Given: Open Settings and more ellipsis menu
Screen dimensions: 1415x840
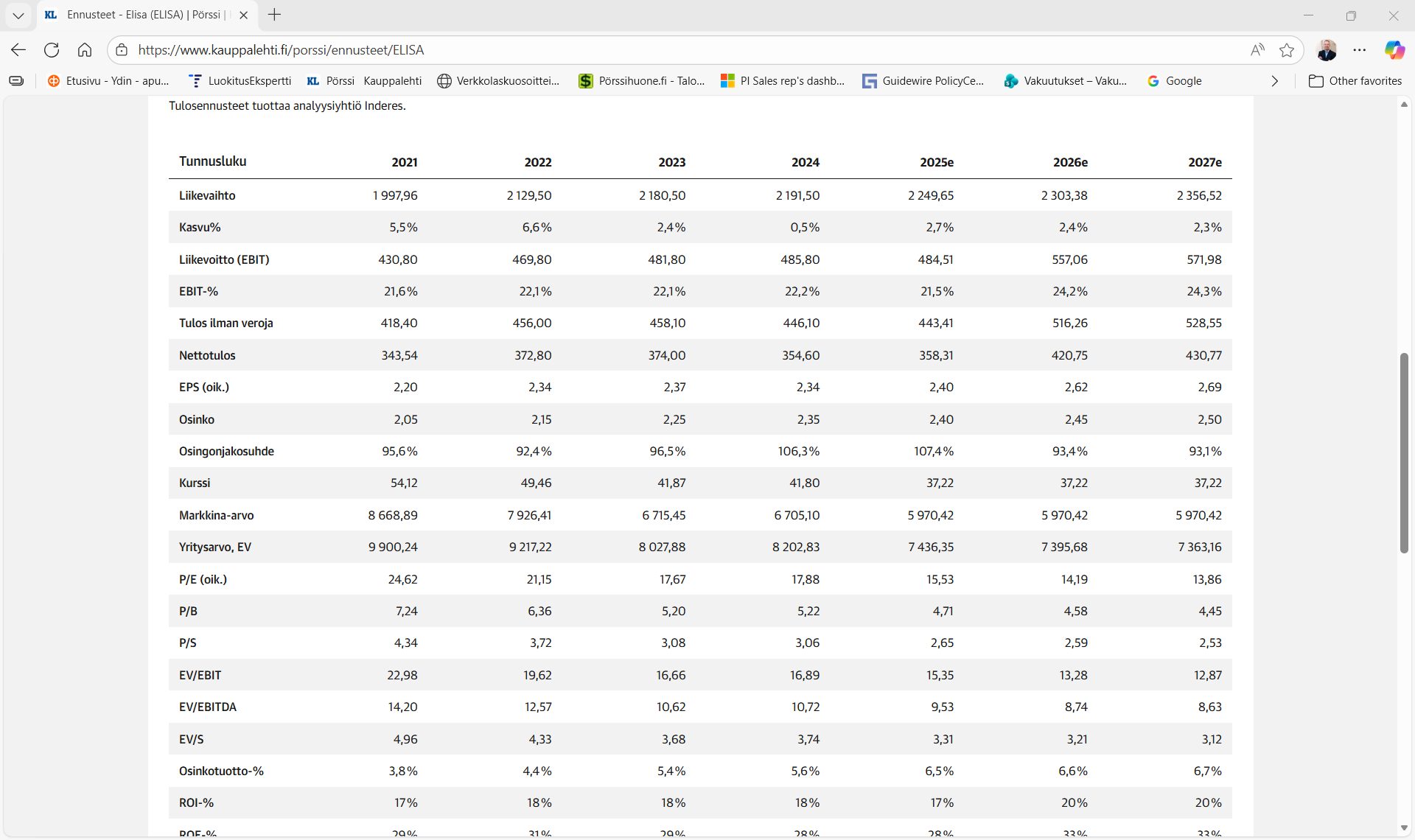Looking at the screenshot, I should click(1360, 50).
